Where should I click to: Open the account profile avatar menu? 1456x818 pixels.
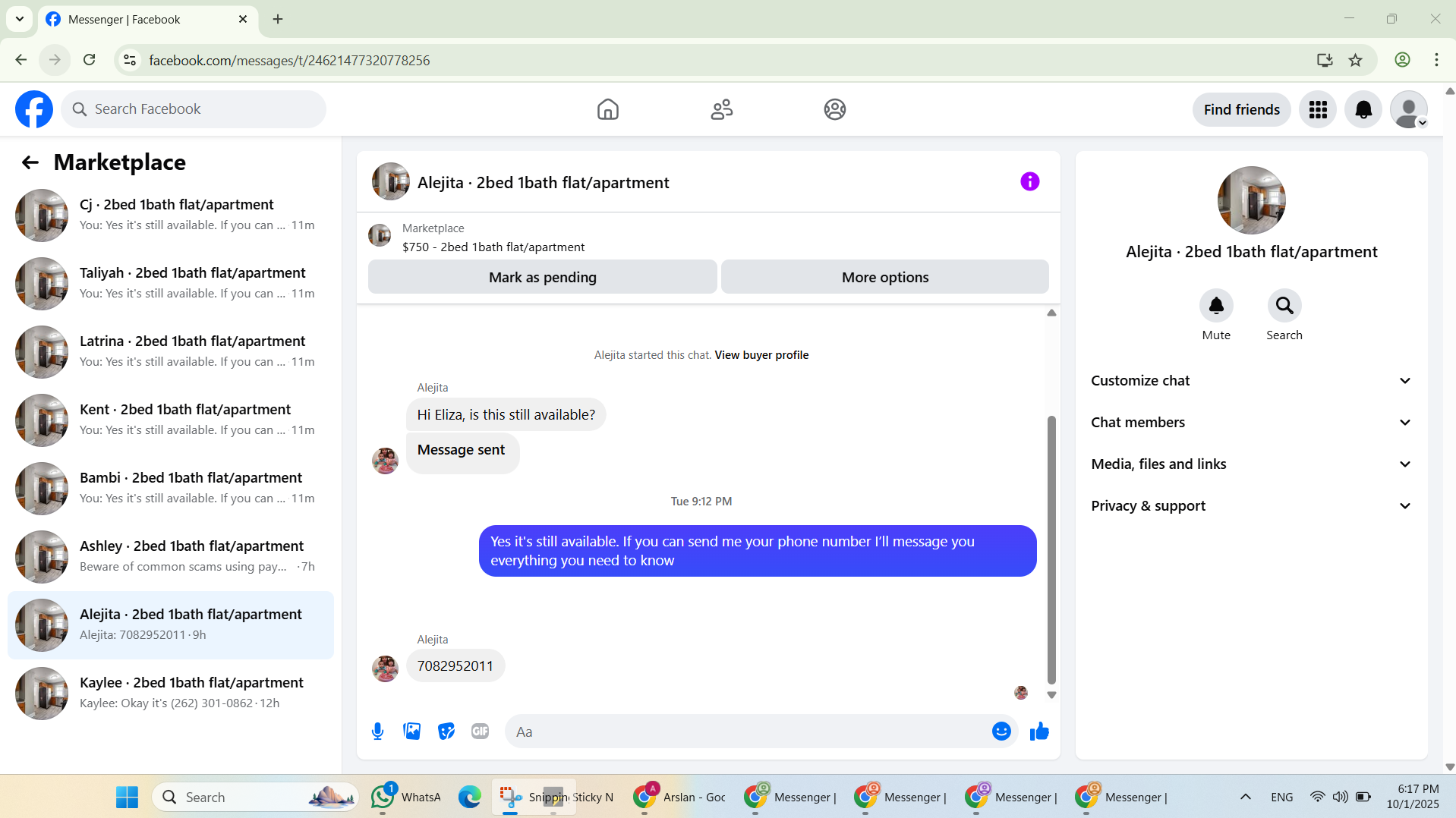[1409, 109]
